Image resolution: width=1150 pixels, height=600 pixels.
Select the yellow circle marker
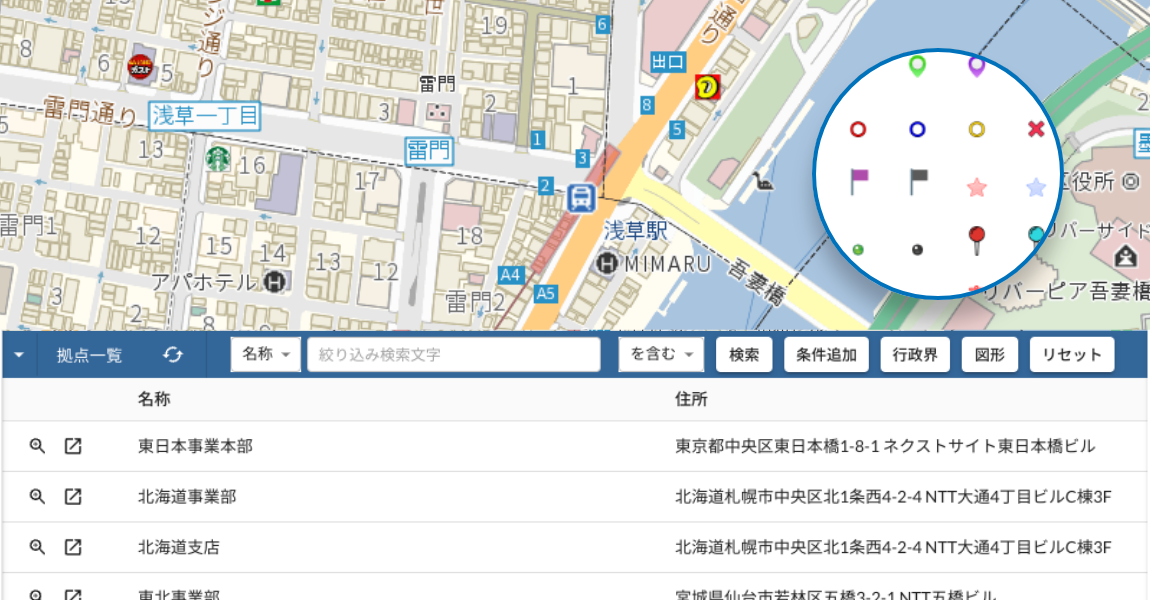977,128
